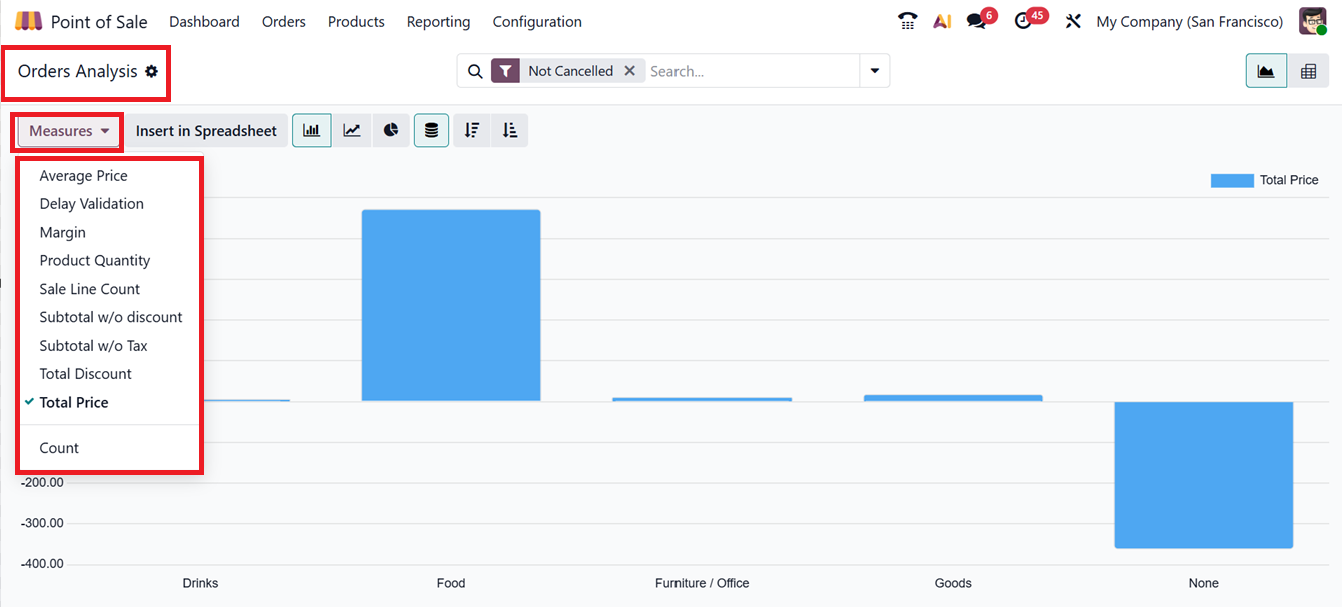Click the Insert in Spreadsheet button

pos(206,131)
